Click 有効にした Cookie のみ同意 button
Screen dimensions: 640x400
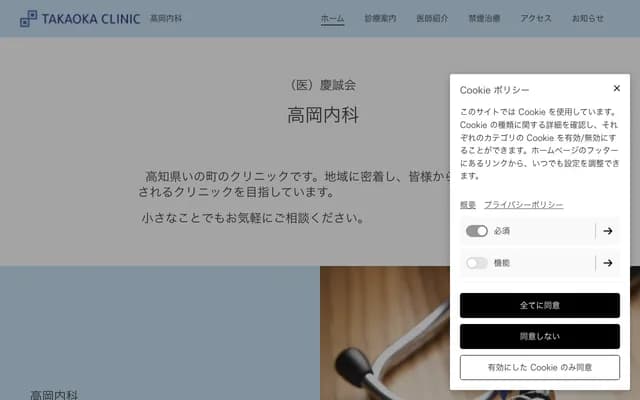[x=540, y=367]
